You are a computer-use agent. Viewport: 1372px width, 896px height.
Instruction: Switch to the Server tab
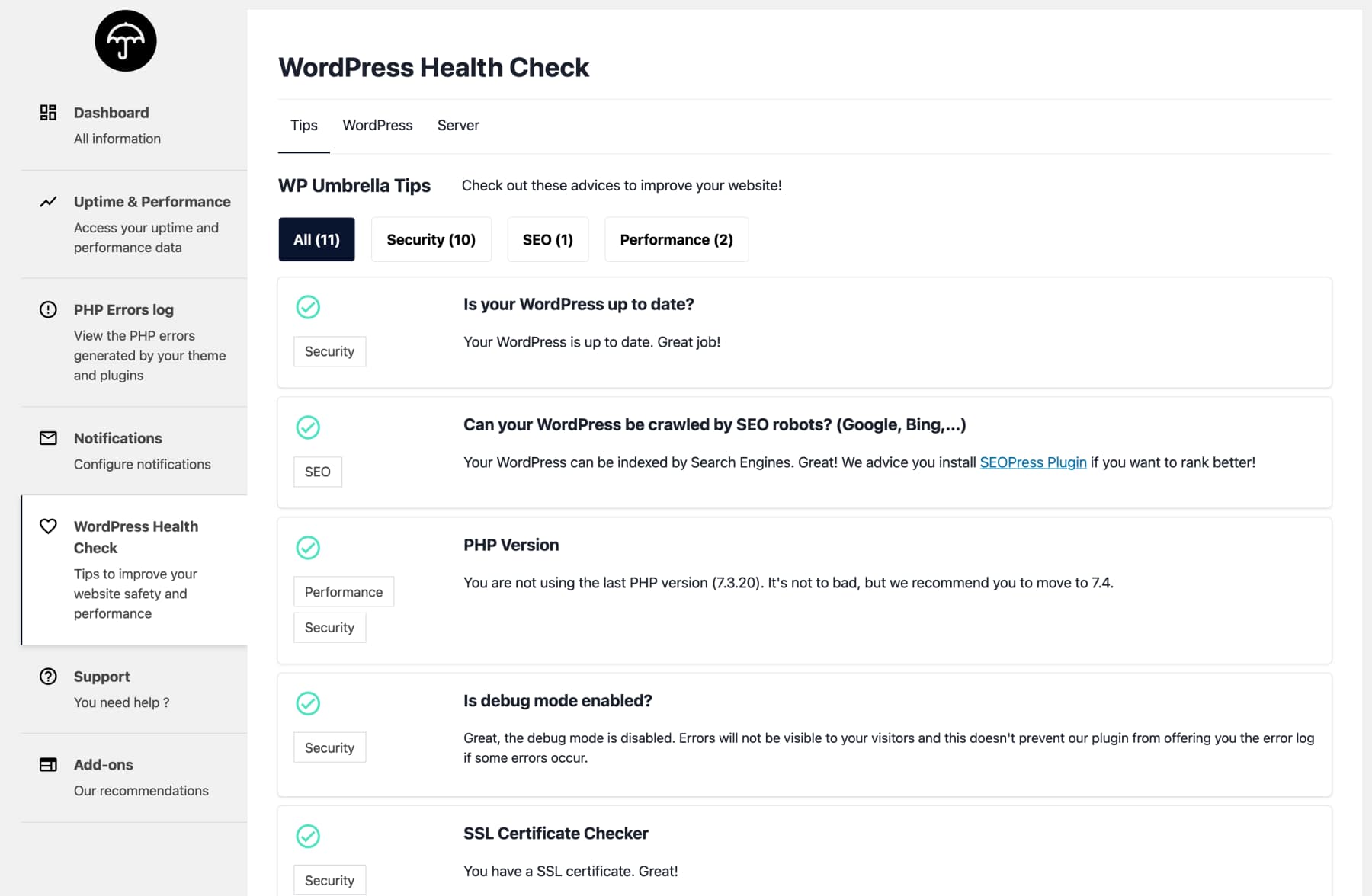pos(458,125)
